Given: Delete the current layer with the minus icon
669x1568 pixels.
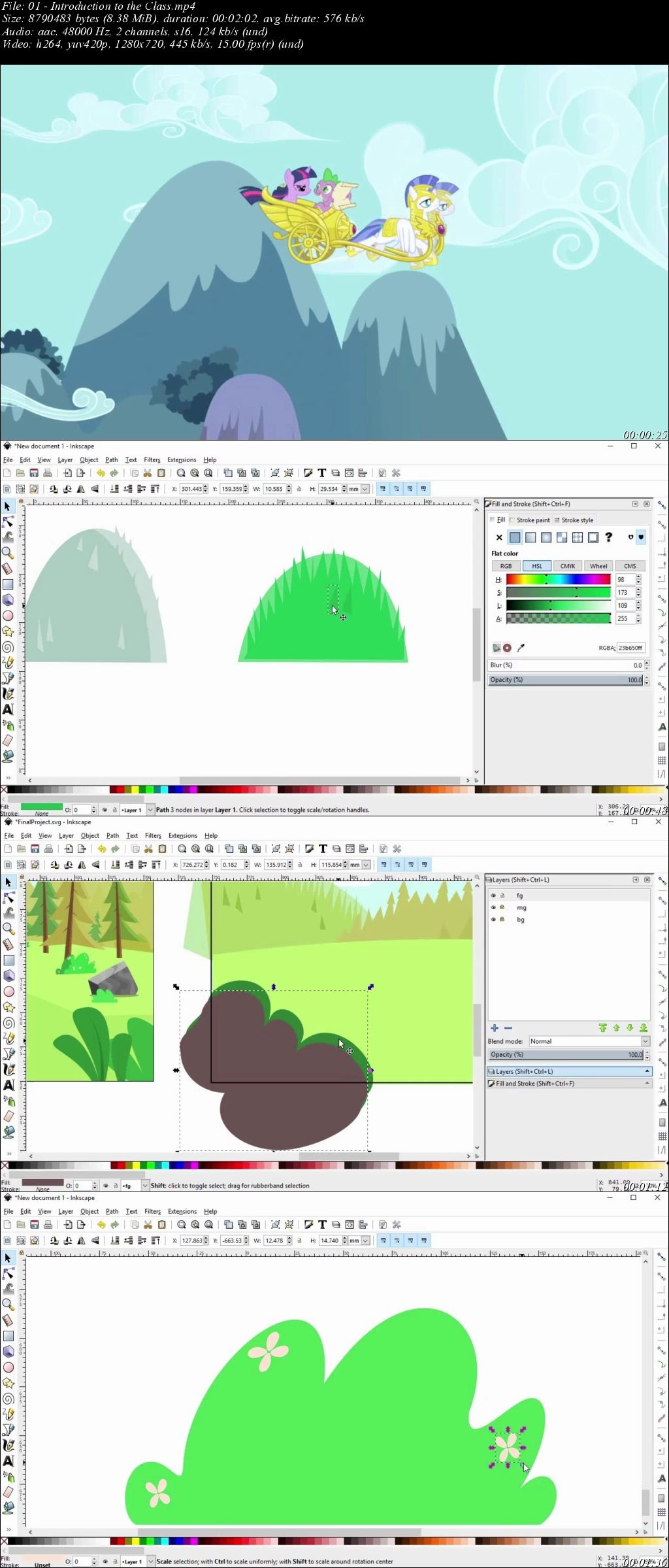Looking at the screenshot, I should click(x=508, y=1028).
